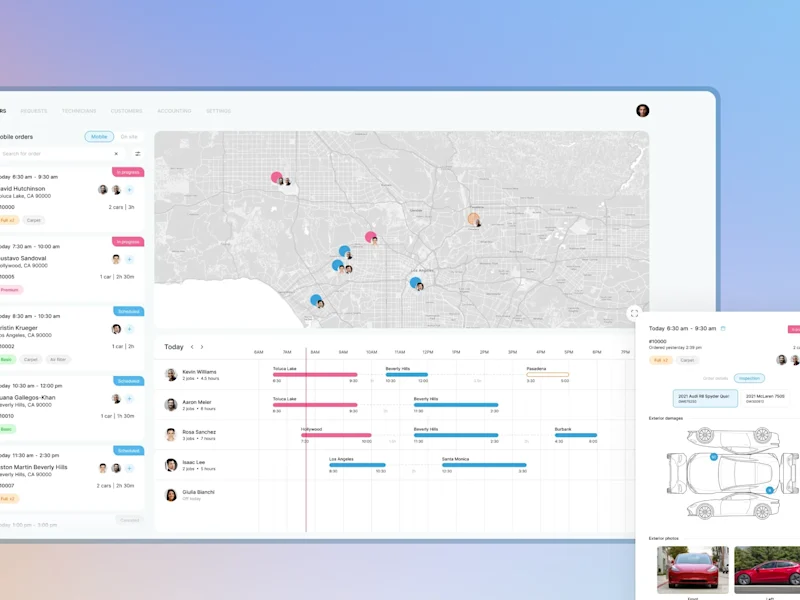
Task: Open the Settings tab
Action: click(218, 111)
